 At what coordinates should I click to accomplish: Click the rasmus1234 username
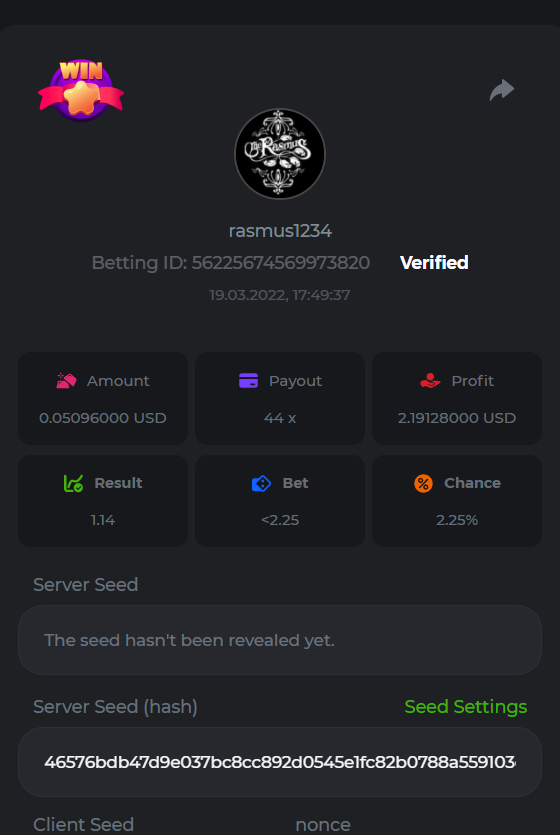click(280, 231)
